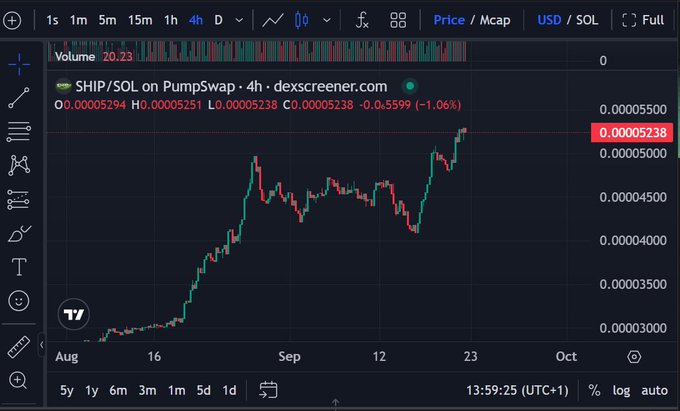This screenshot has width=680, height=411.
Task: Set range to 5y
Action: point(67,391)
